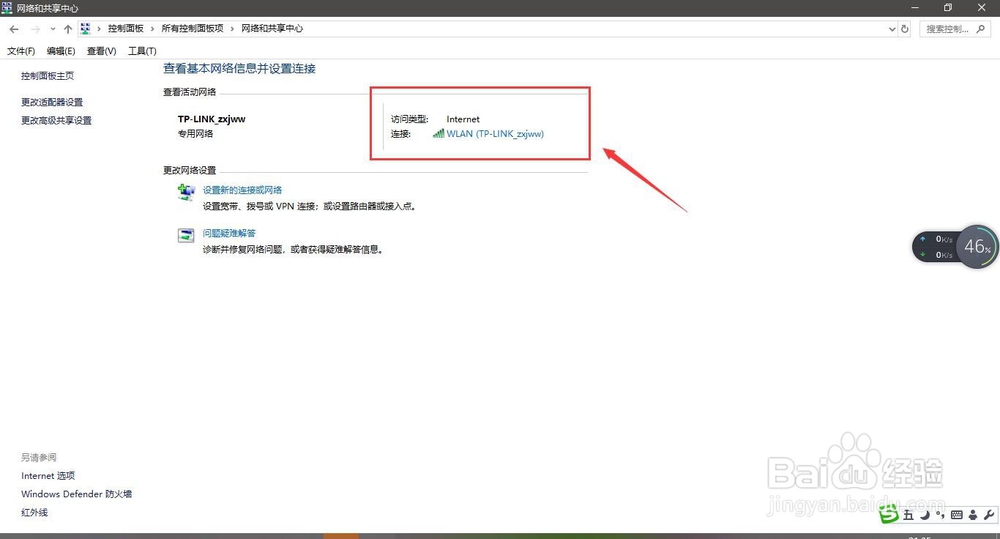Open the soft keyboard icon in IME bar

(x=957, y=515)
